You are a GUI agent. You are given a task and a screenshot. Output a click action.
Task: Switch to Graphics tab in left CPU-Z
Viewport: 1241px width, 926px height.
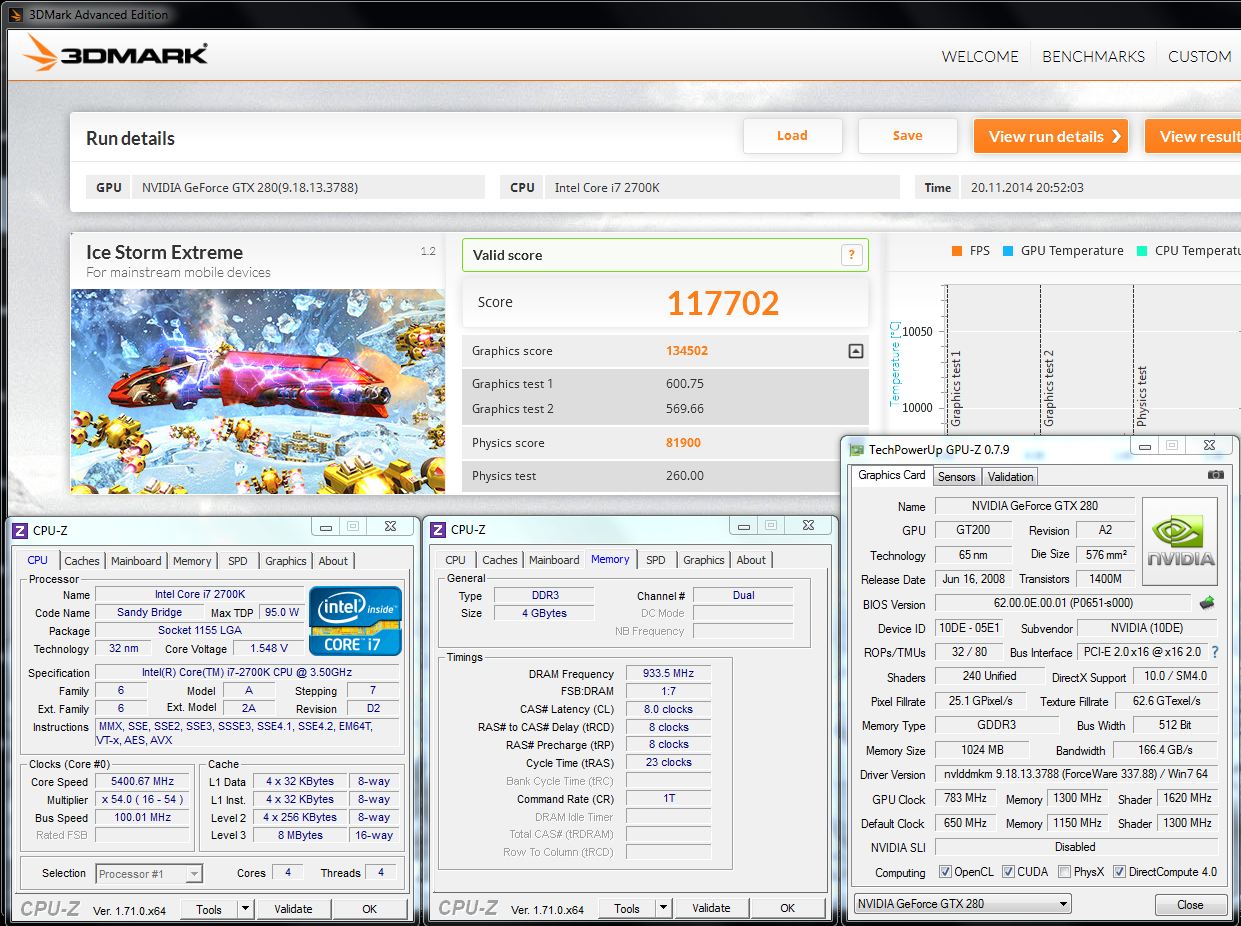[x=286, y=561]
